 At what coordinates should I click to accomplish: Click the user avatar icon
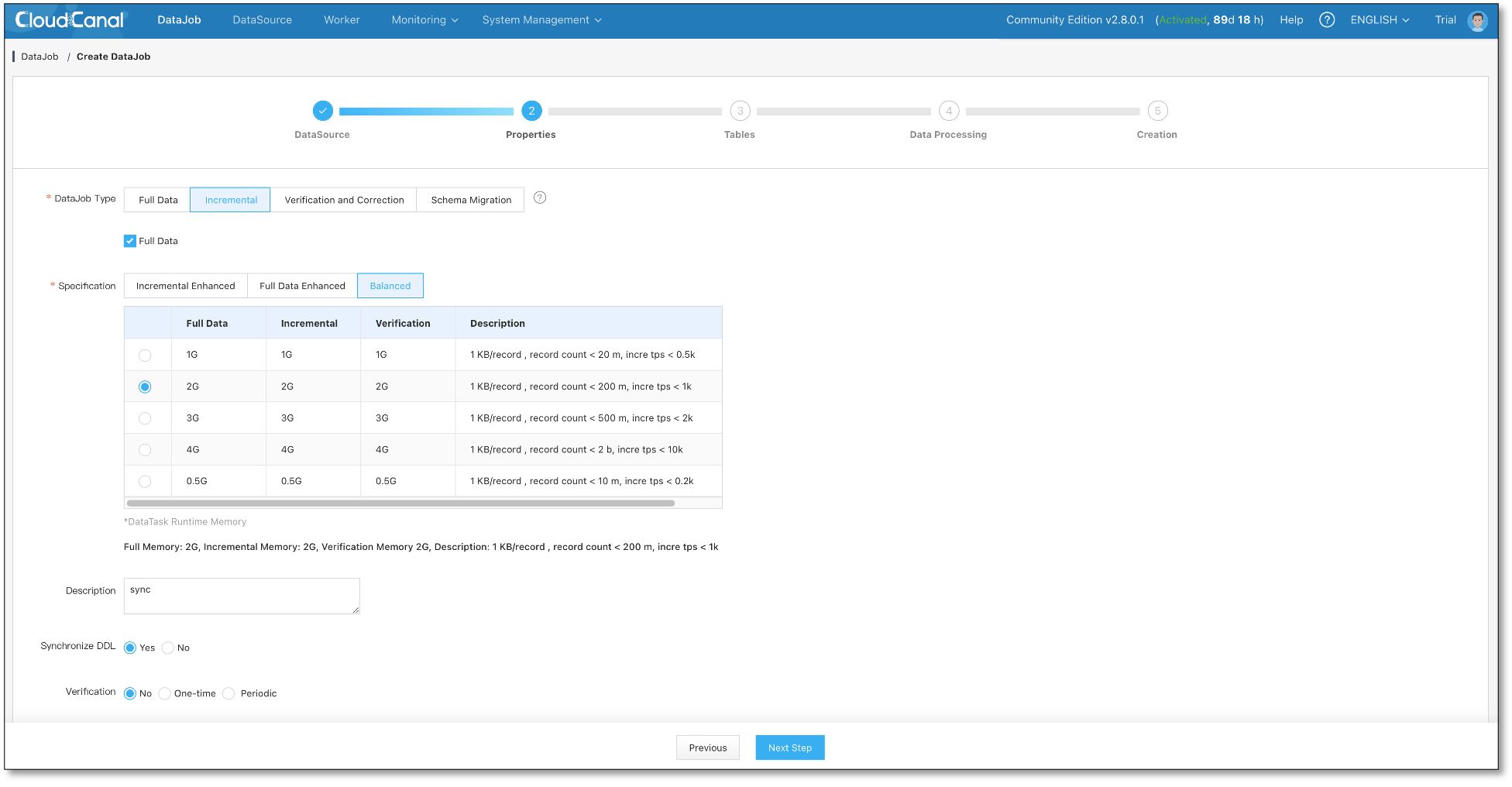click(x=1477, y=21)
